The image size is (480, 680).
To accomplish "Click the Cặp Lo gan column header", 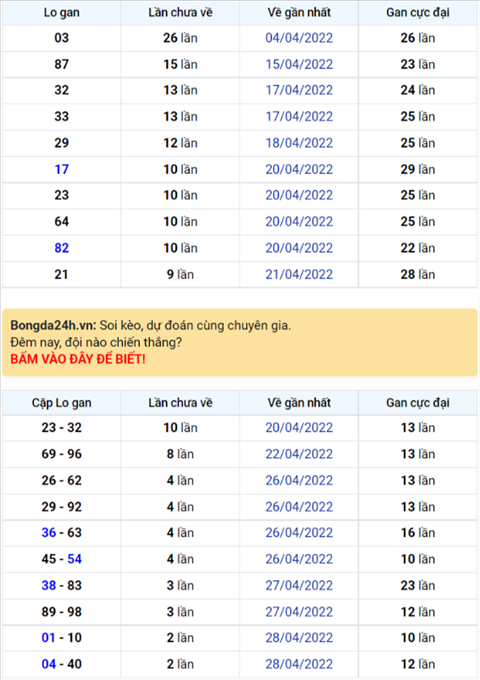I will 62,403.
